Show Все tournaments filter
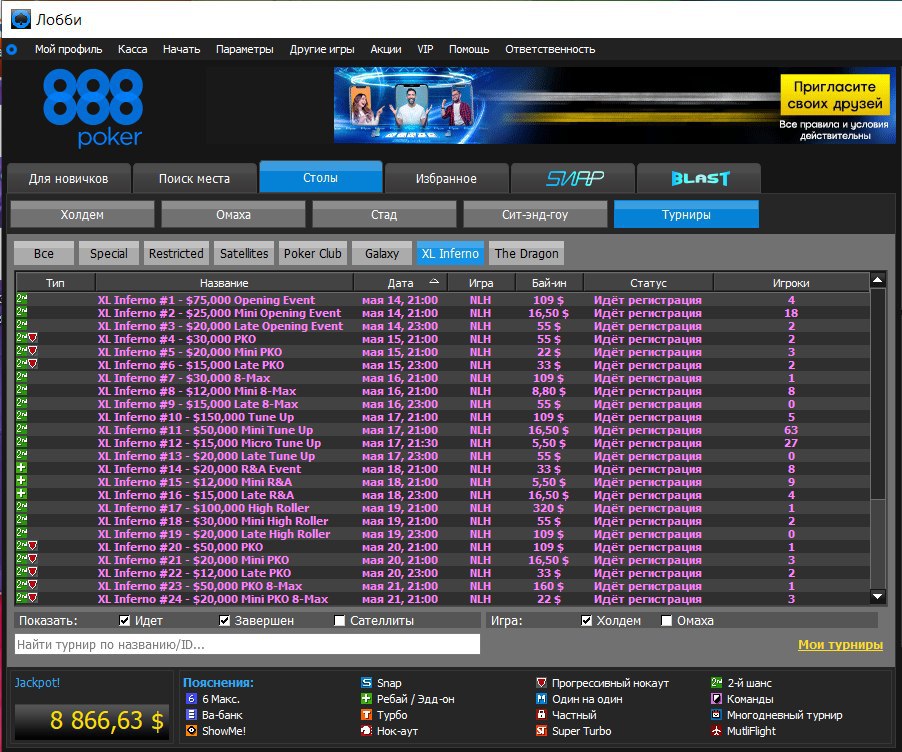This screenshot has width=902, height=752. coord(44,253)
